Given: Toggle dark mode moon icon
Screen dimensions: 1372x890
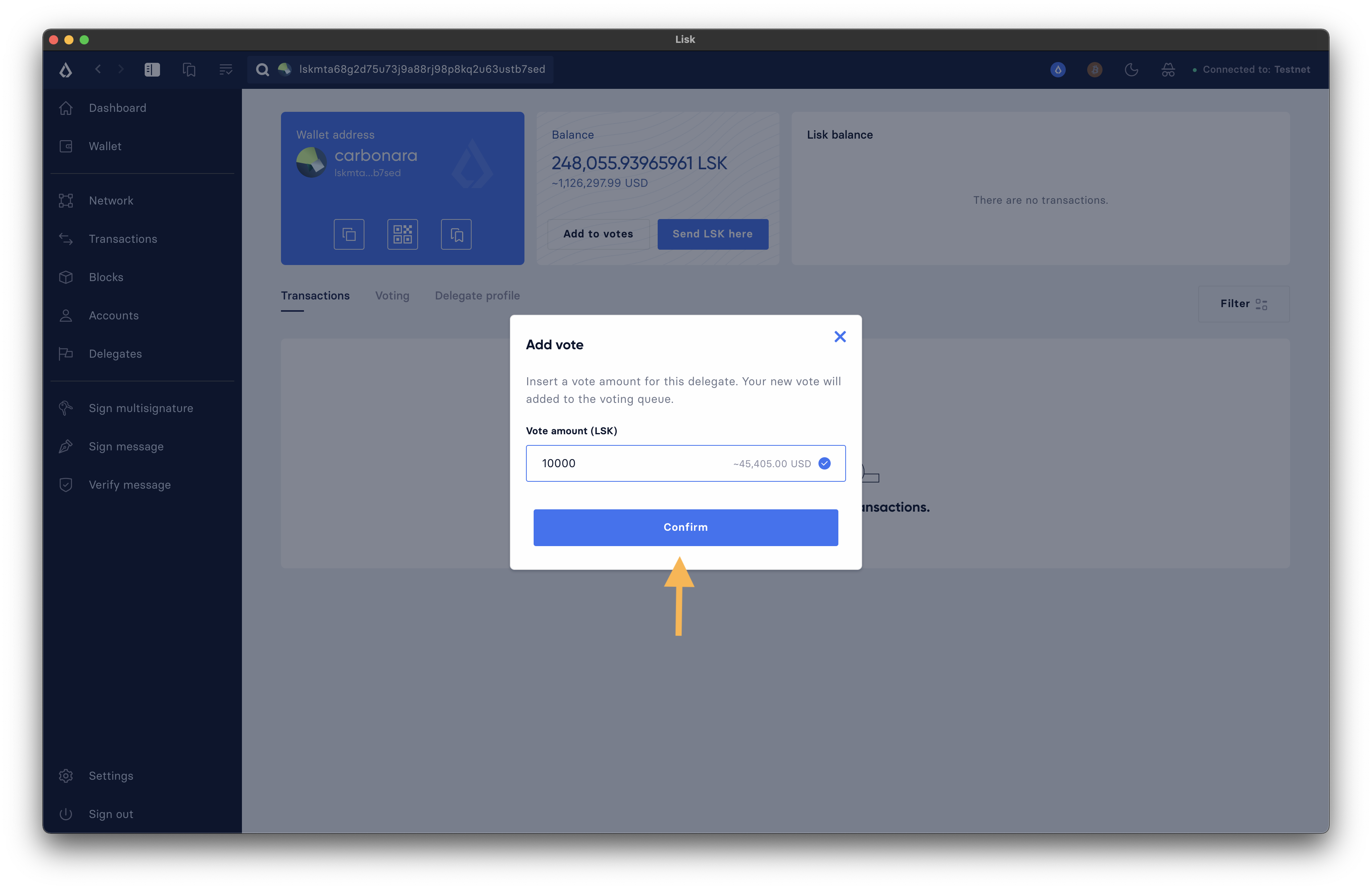Looking at the screenshot, I should (x=1131, y=70).
